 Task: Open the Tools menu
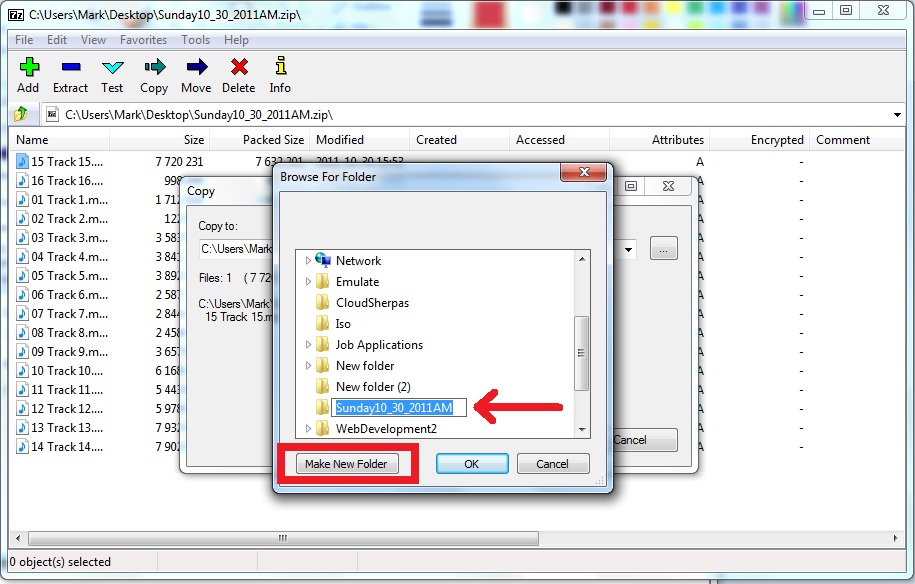(195, 40)
